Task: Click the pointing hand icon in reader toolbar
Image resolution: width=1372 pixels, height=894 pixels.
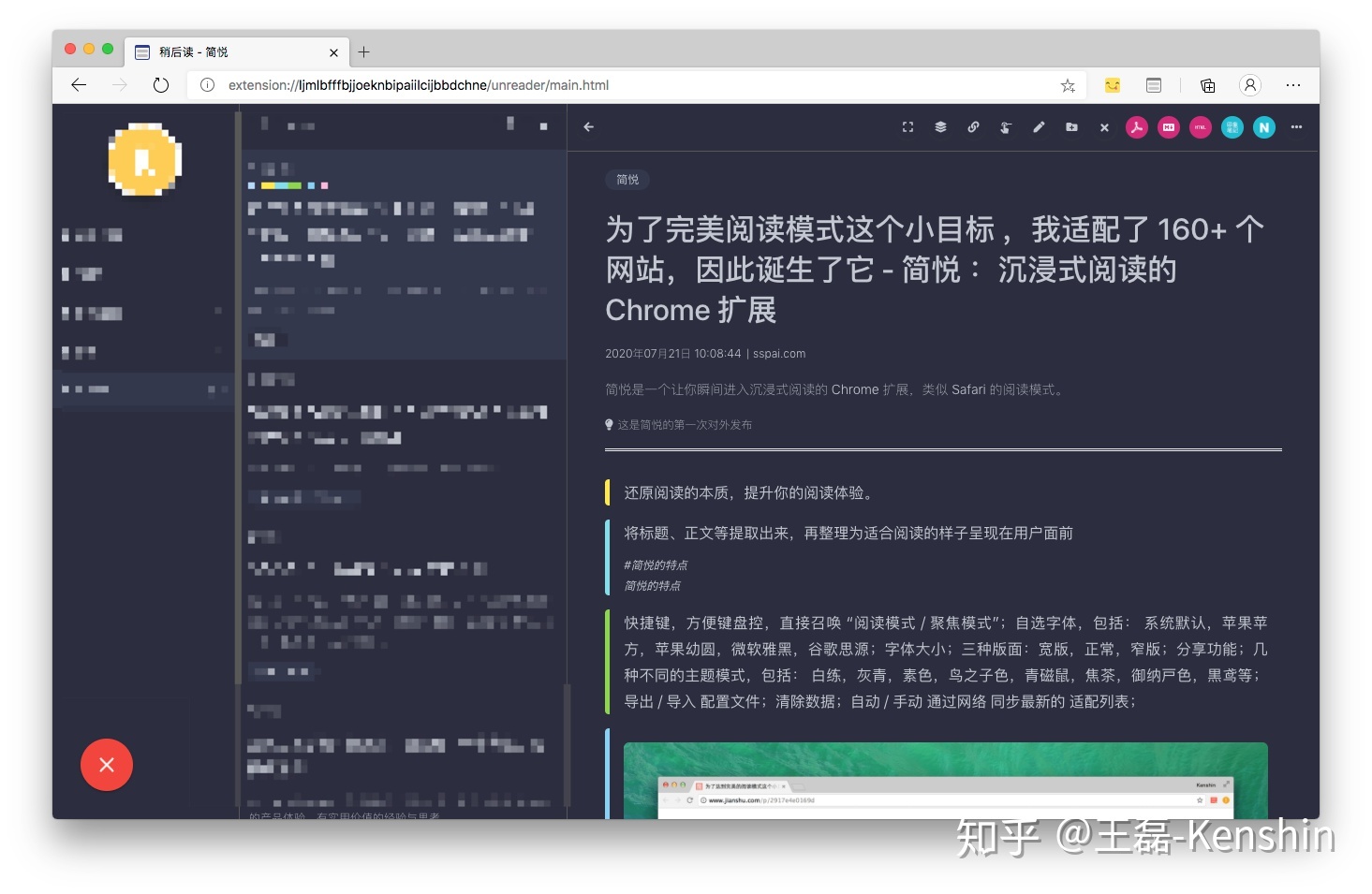Action: click(1006, 127)
